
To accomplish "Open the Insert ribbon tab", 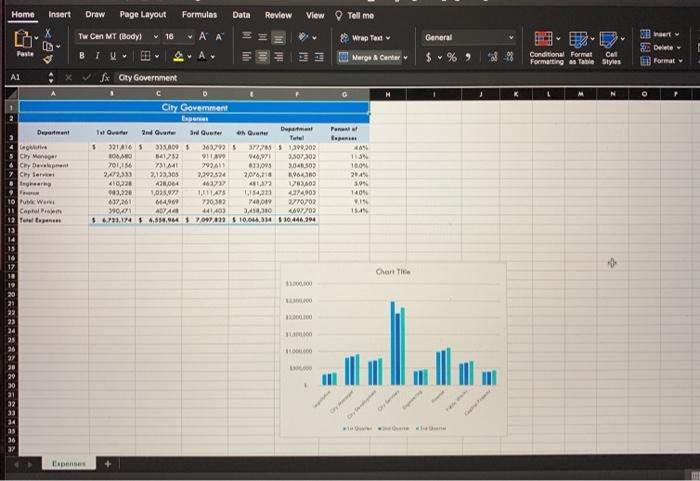I will pos(59,14).
